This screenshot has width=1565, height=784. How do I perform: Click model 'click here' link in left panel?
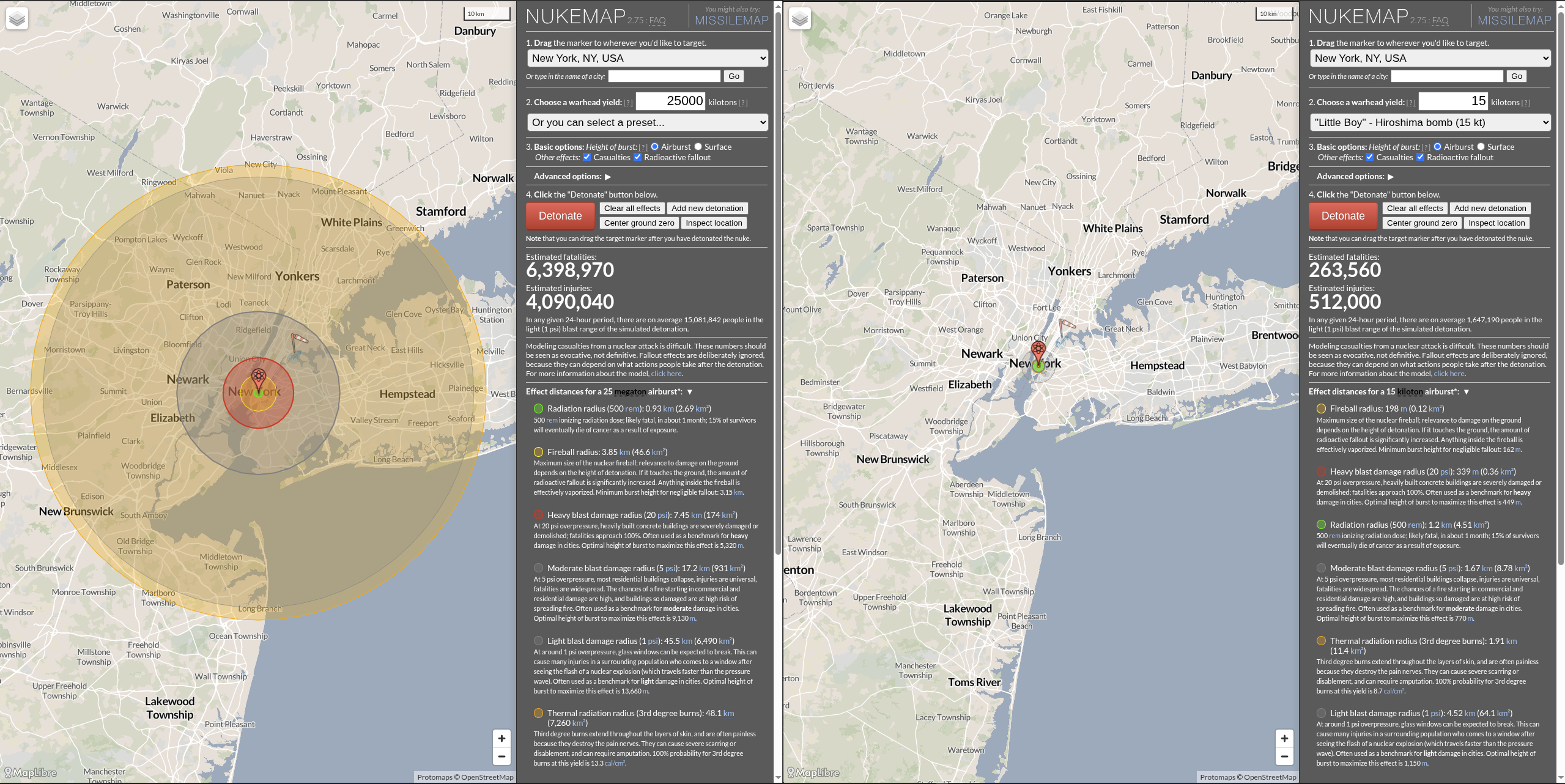(x=666, y=374)
